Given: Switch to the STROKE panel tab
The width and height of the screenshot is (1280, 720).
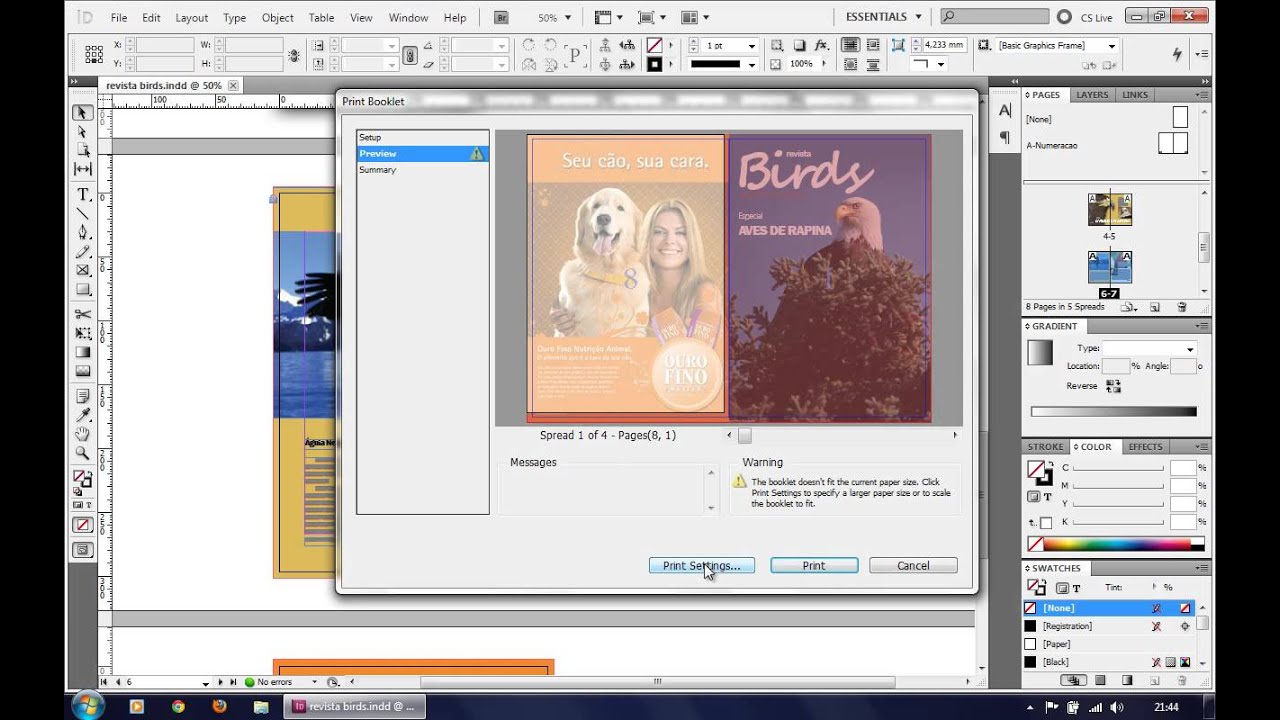Looking at the screenshot, I should click(1046, 447).
